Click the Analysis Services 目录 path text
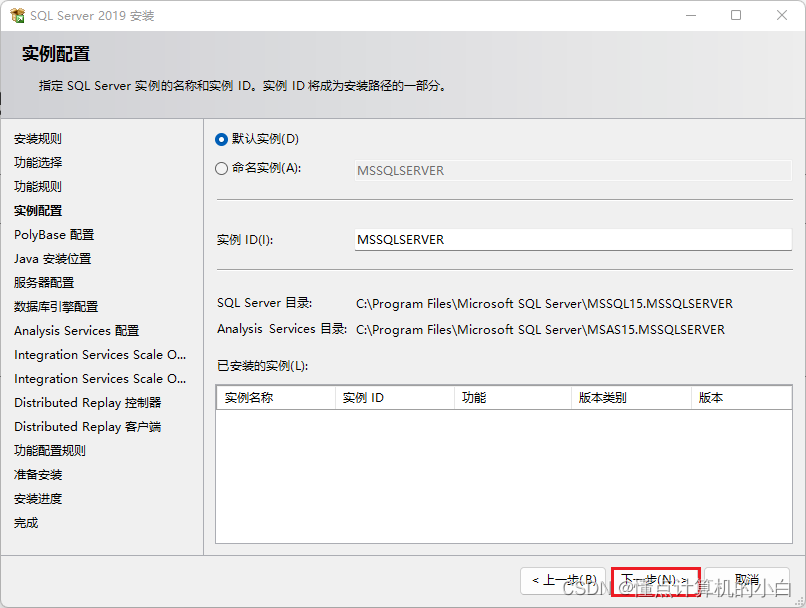The height and width of the screenshot is (608, 806). point(540,329)
